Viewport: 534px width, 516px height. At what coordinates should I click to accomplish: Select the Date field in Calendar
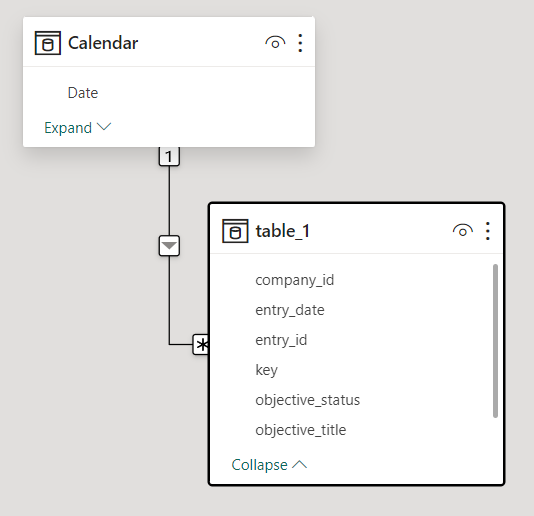(83, 93)
